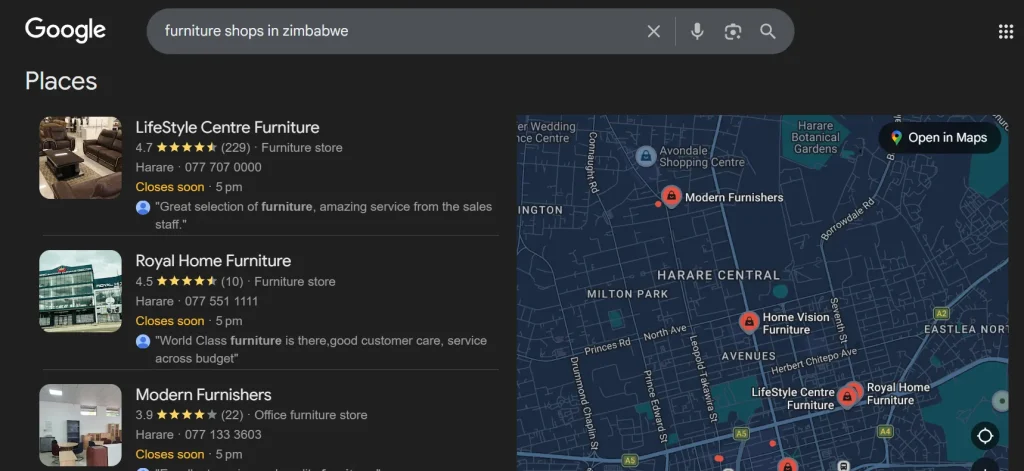This screenshot has width=1024, height=471.
Task: Click reviewer avatar beside LifeStyle Centre review
Action: 143,207
